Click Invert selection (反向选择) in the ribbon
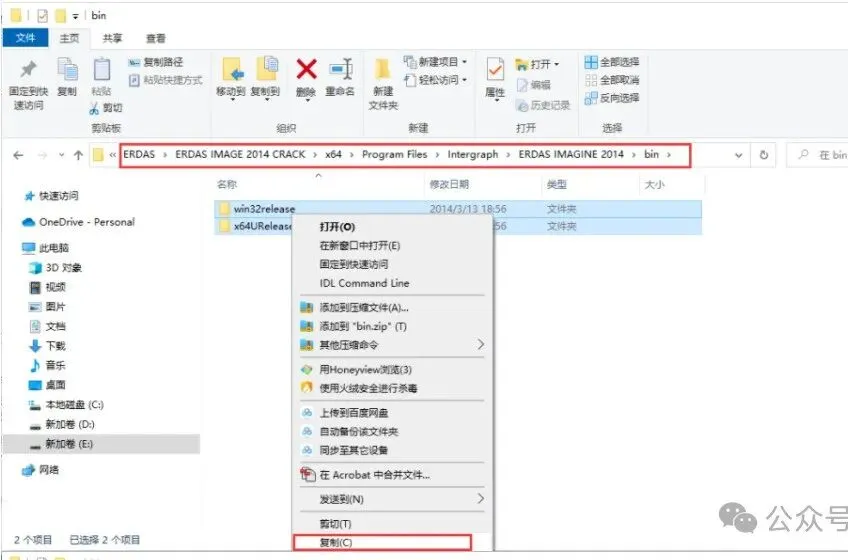This screenshot has width=848, height=560. click(612, 98)
